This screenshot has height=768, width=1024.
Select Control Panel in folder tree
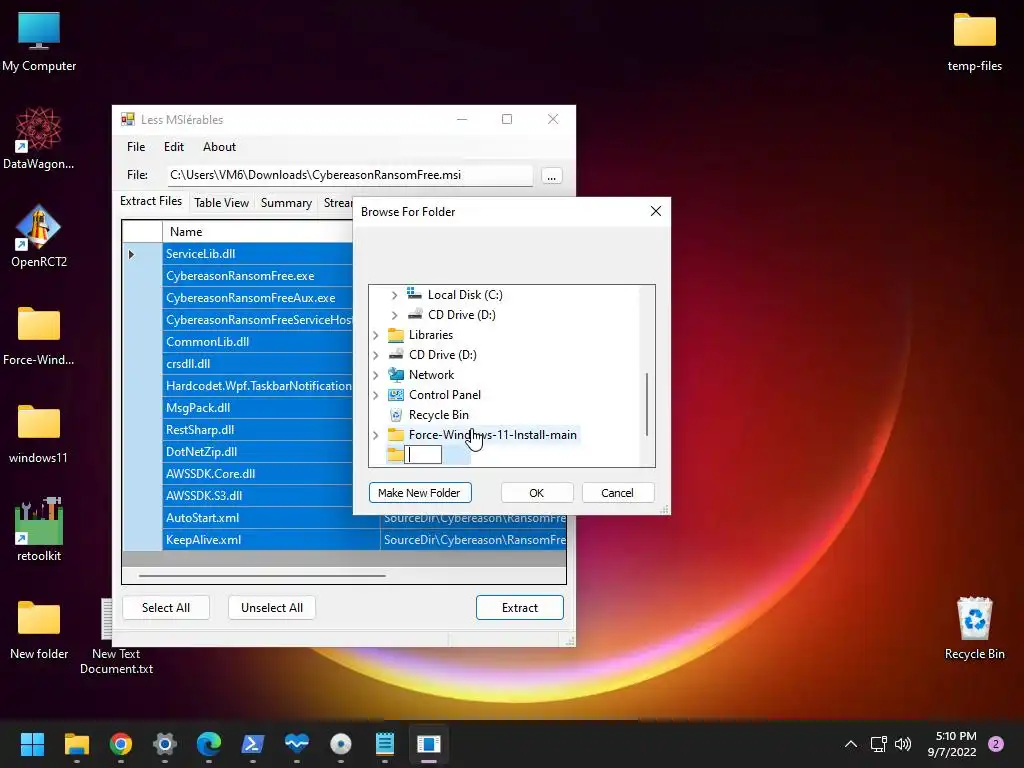pyautogui.click(x=445, y=395)
